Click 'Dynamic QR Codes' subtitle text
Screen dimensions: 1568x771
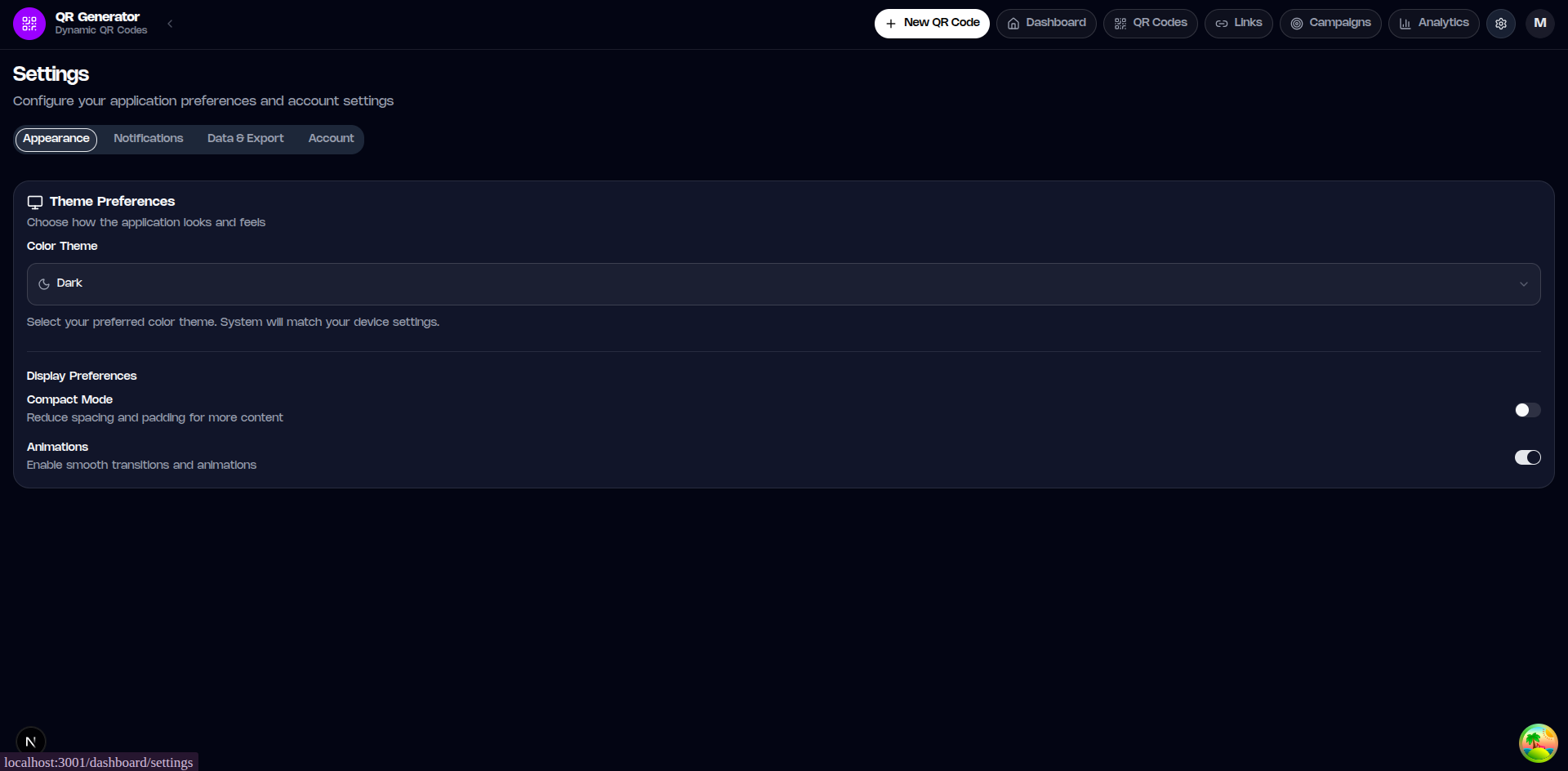[x=101, y=30]
